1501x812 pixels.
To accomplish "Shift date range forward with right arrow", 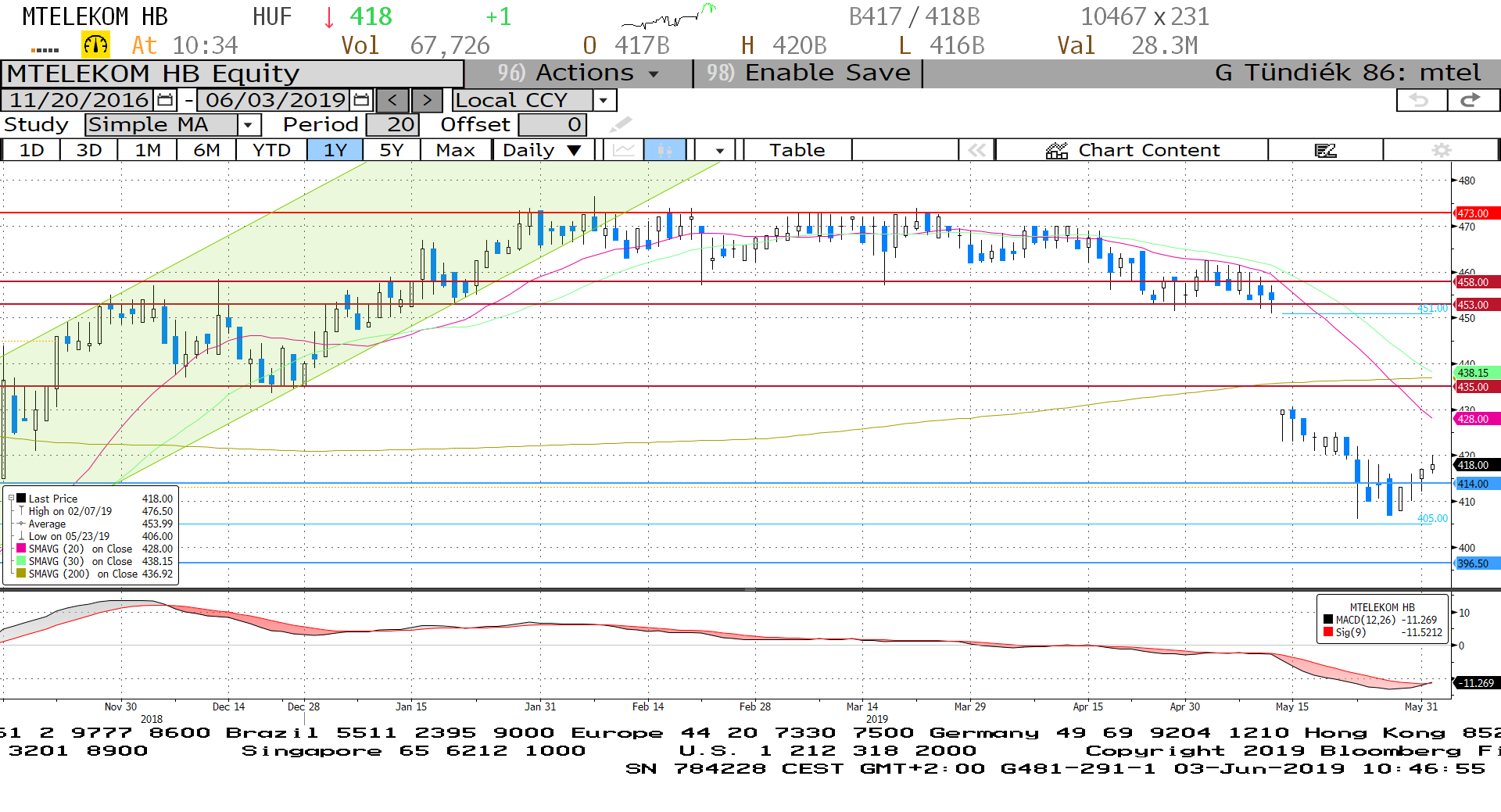I will pyautogui.click(x=426, y=100).
